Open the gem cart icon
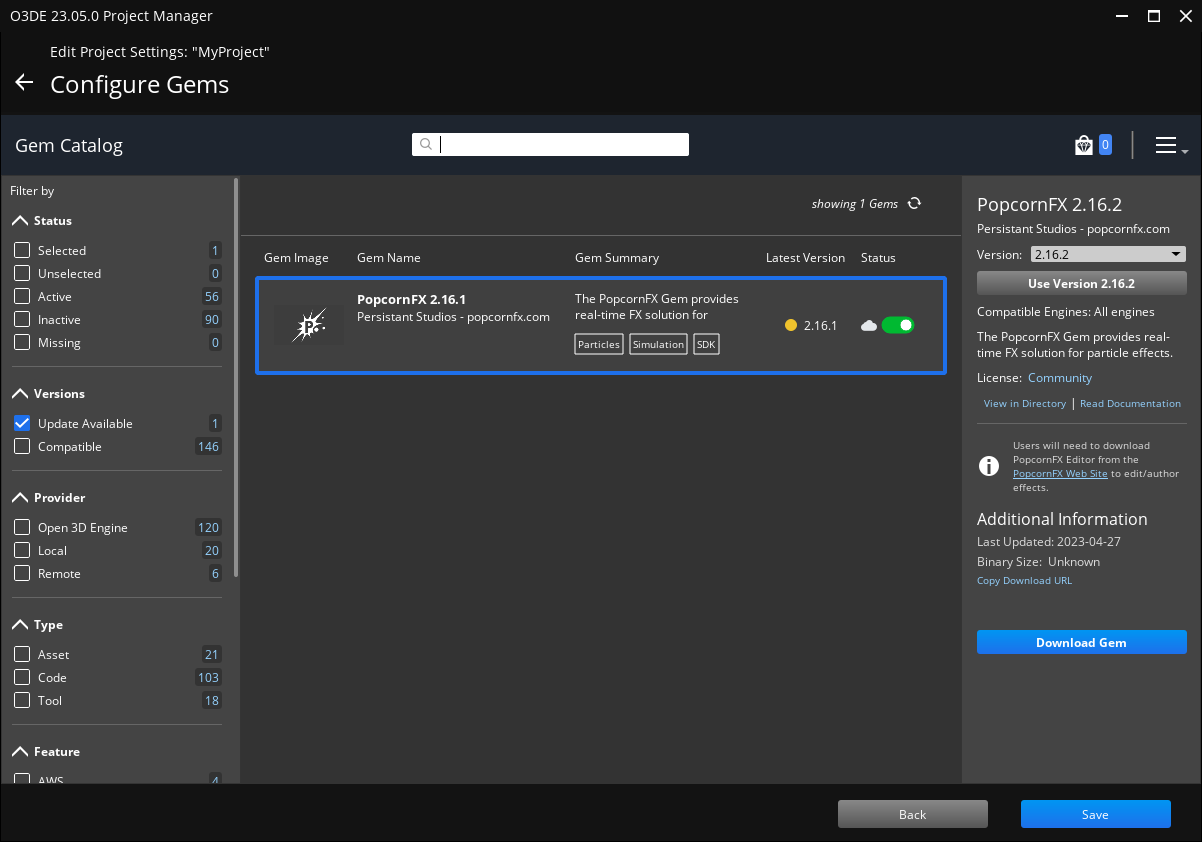The width and height of the screenshot is (1202, 842). point(1084,146)
